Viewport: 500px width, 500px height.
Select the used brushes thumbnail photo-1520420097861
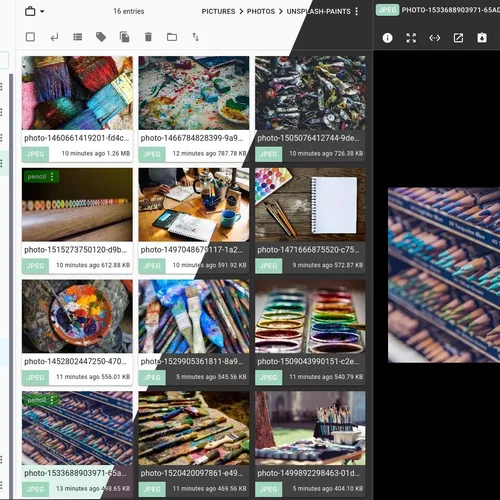point(194,428)
